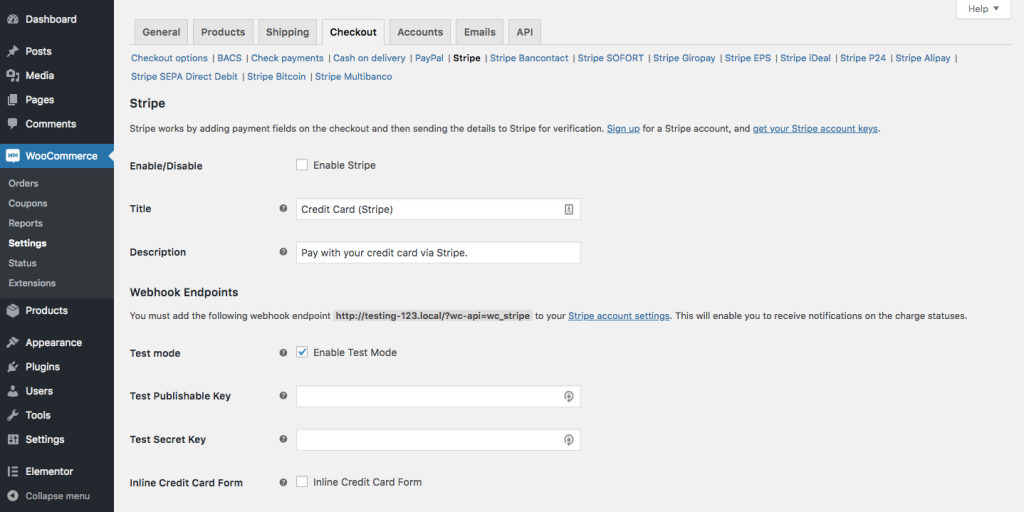This screenshot has height=512, width=1024.
Task: Click the Media library icon
Action: pyautogui.click(x=12, y=76)
